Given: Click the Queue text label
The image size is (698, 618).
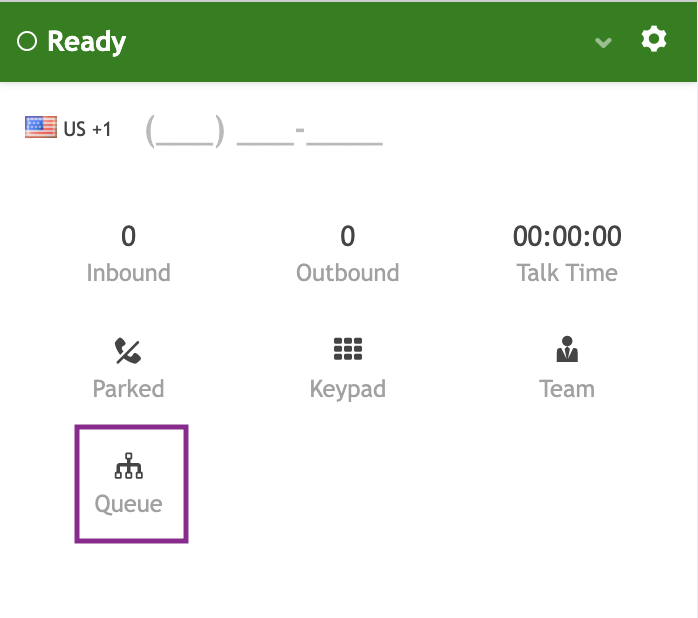Looking at the screenshot, I should point(129,504).
